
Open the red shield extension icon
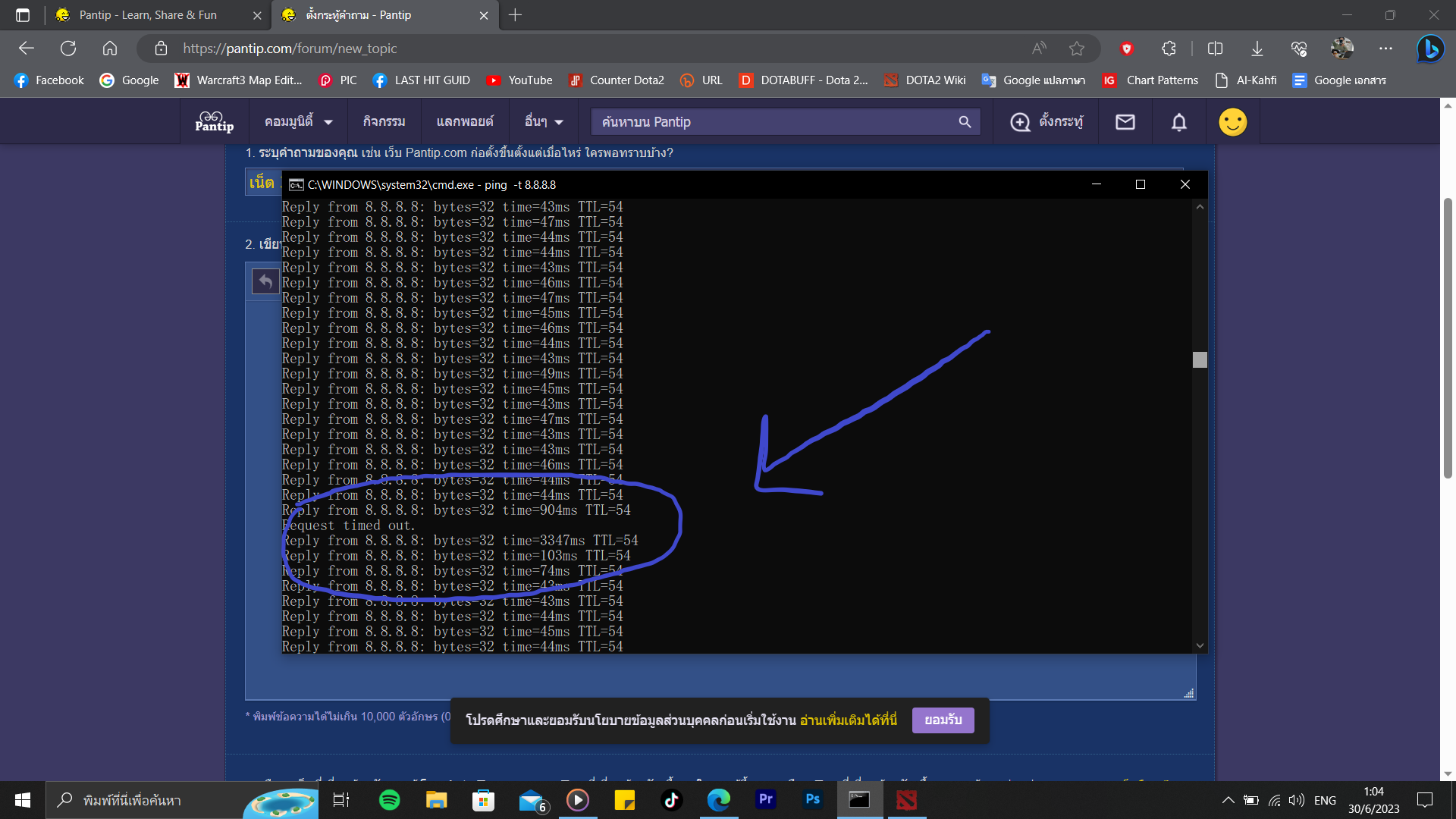click(1127, 49)
